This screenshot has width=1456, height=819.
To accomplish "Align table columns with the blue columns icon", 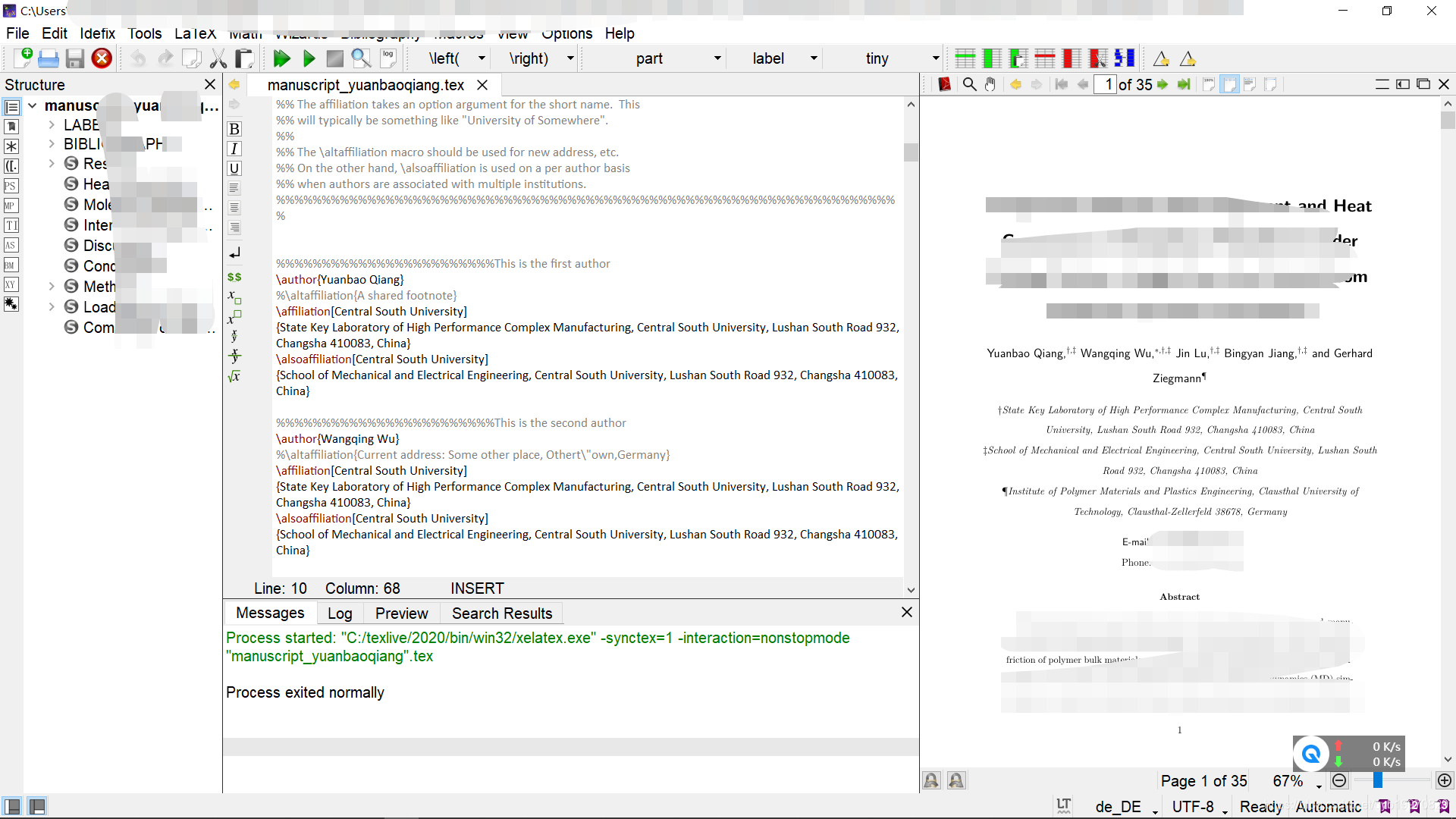I will click(x=1125, y=58).
